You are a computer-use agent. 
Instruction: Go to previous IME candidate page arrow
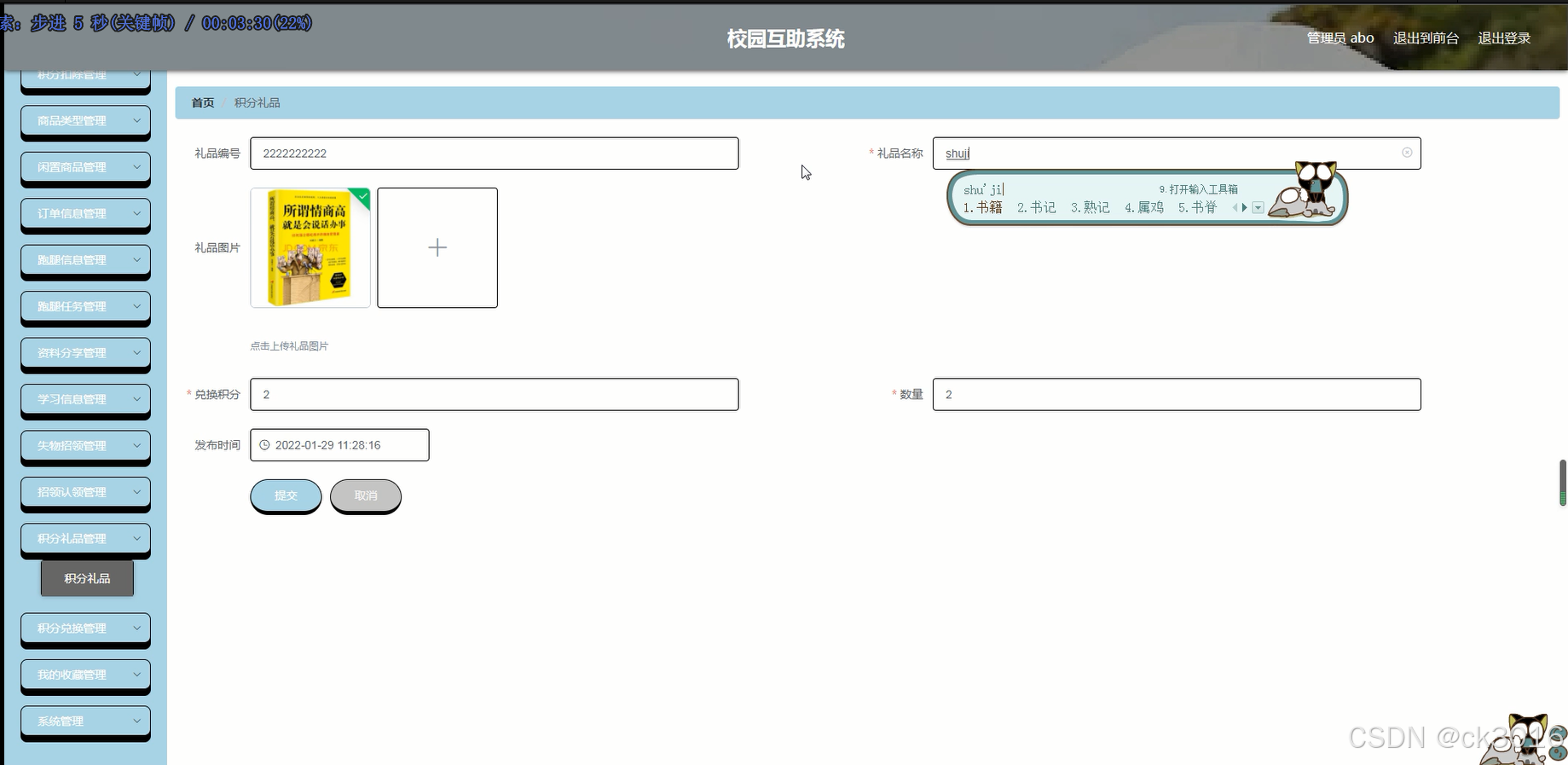coord(1235,207)
